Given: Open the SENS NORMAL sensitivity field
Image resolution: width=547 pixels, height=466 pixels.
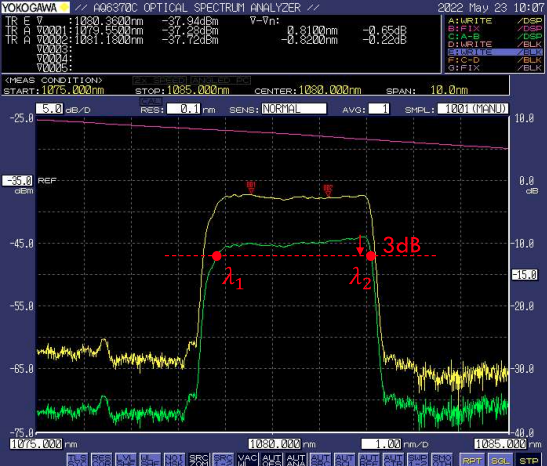Looking at the screenshot, I should click(x=294, y=109).
